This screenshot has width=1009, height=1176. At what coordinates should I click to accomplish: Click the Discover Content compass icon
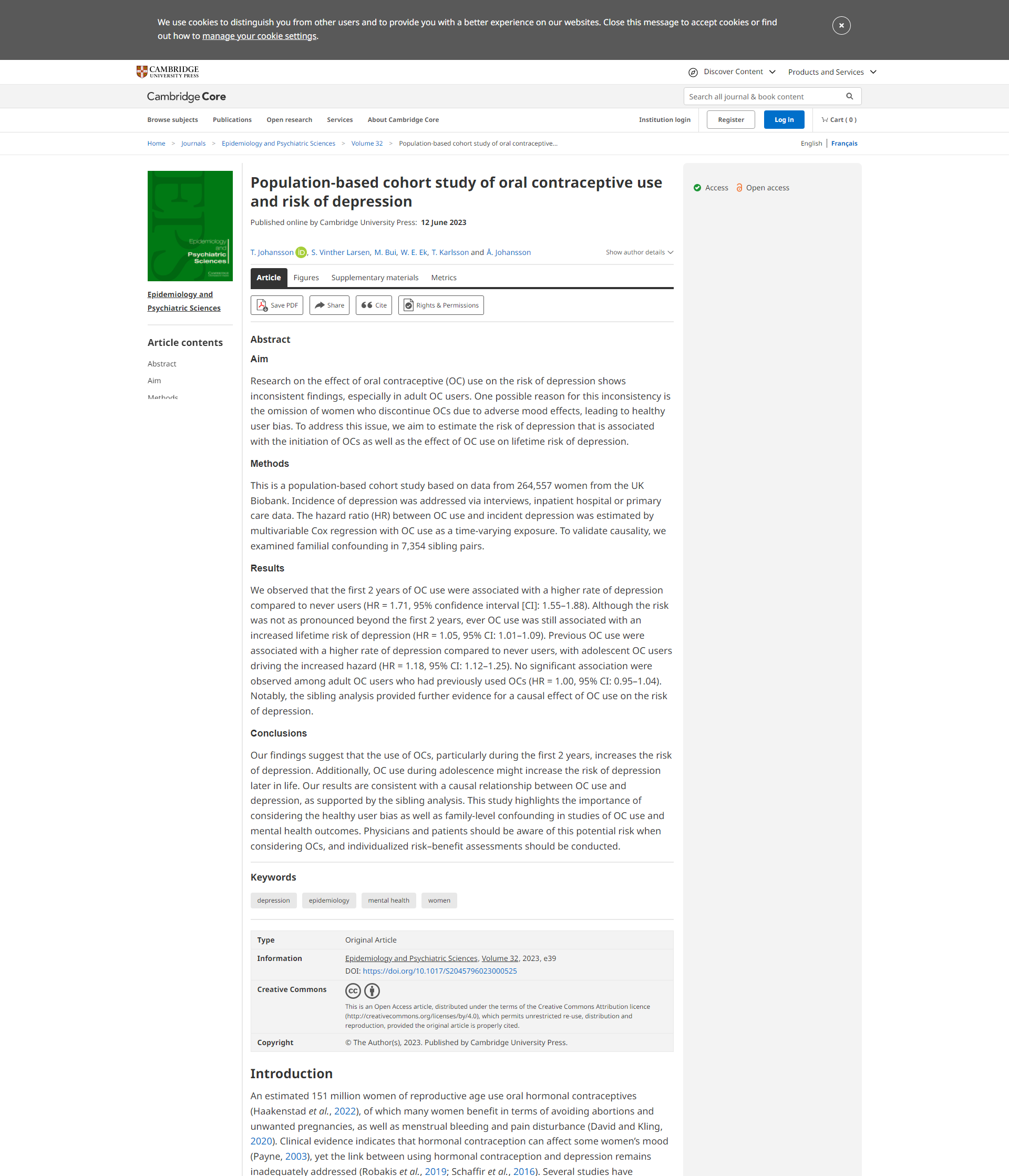(x=693, y=72)
